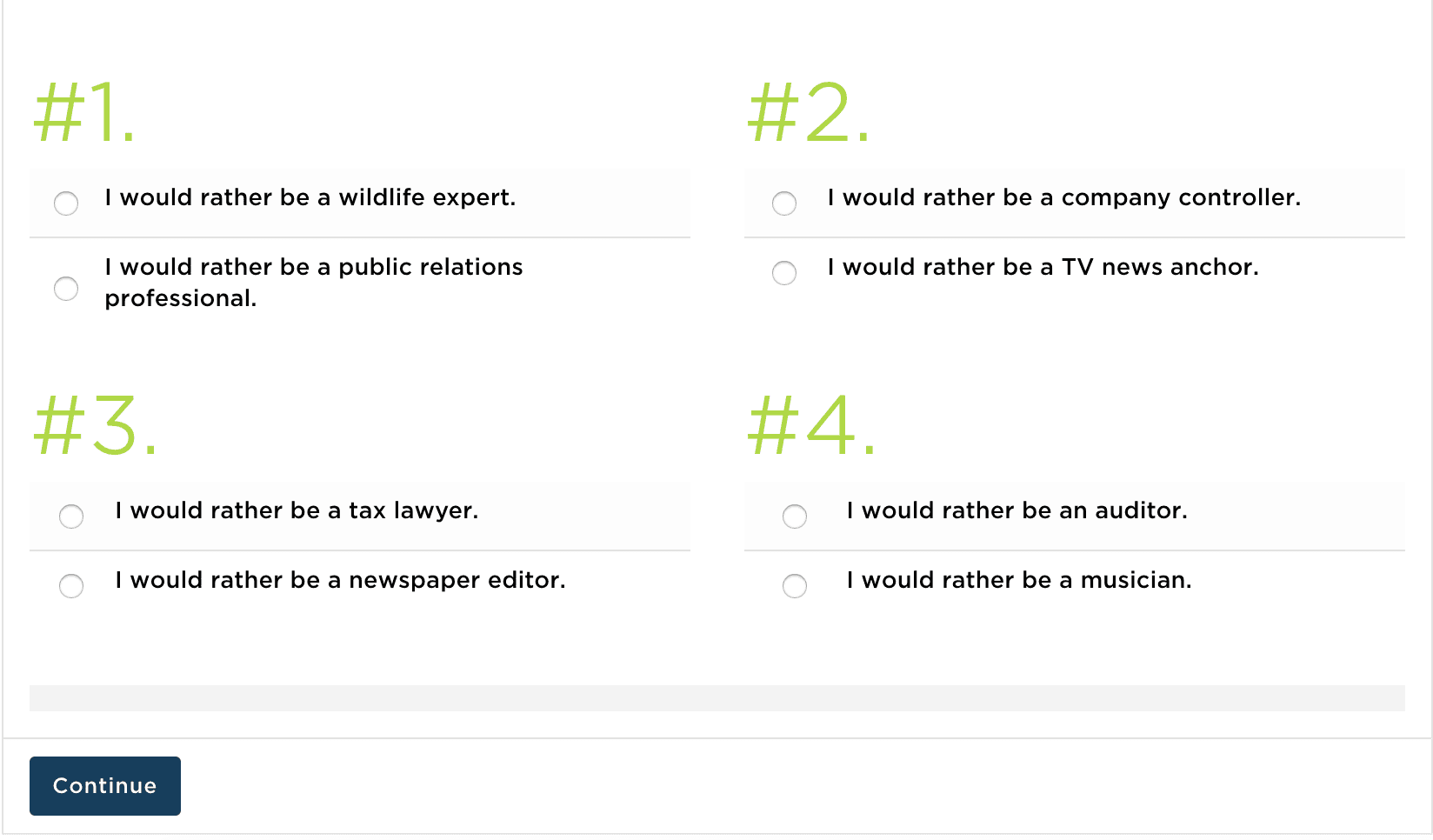Click the "newspaper editor" statement text
The width and height of the screenshot is (1433, 840).
point(340,580)
